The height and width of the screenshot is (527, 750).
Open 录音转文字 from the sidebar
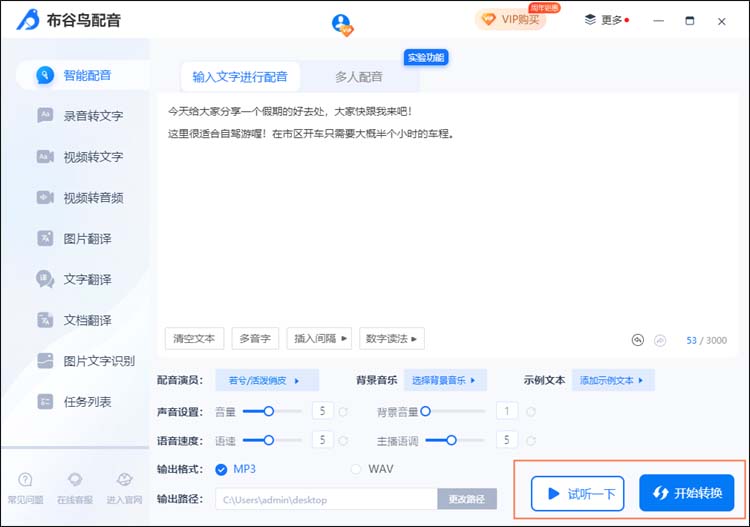click(82, 116)
